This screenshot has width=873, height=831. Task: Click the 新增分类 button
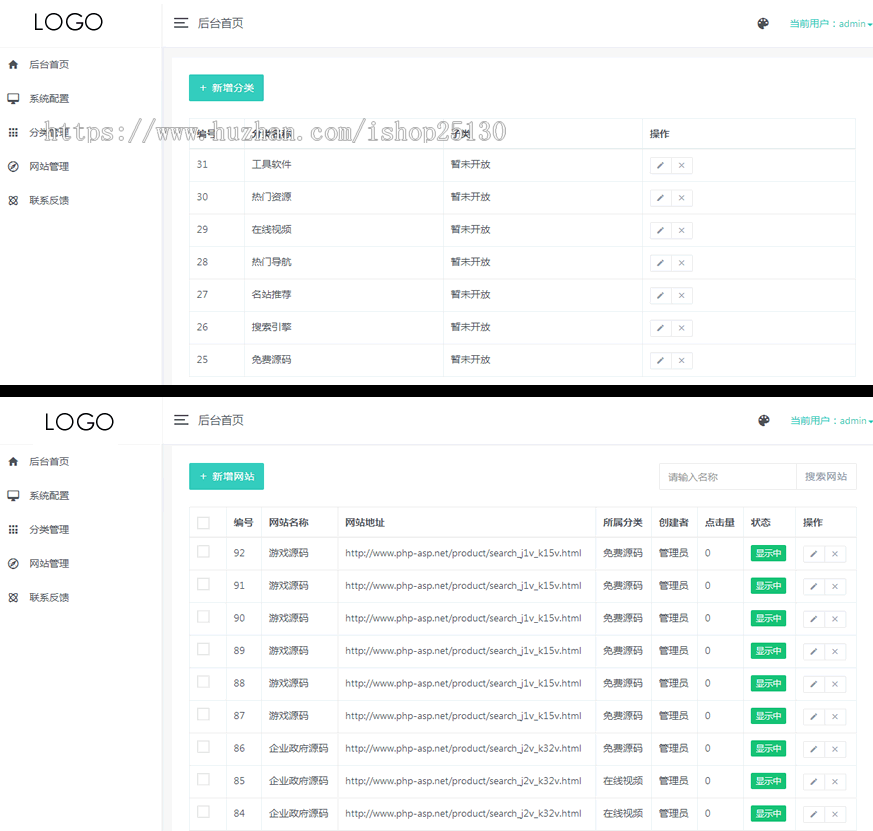click(226, 88)
